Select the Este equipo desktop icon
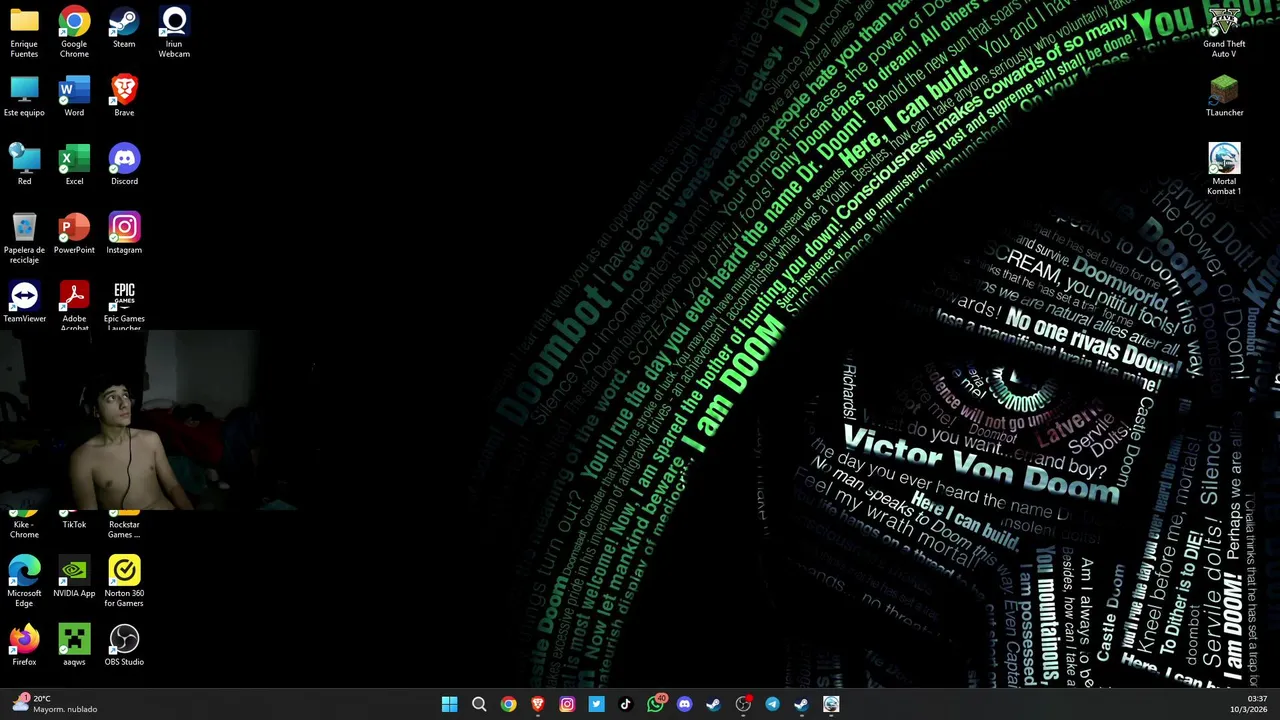The width and height of the screenshot is (1280, 720). (24, 97)
